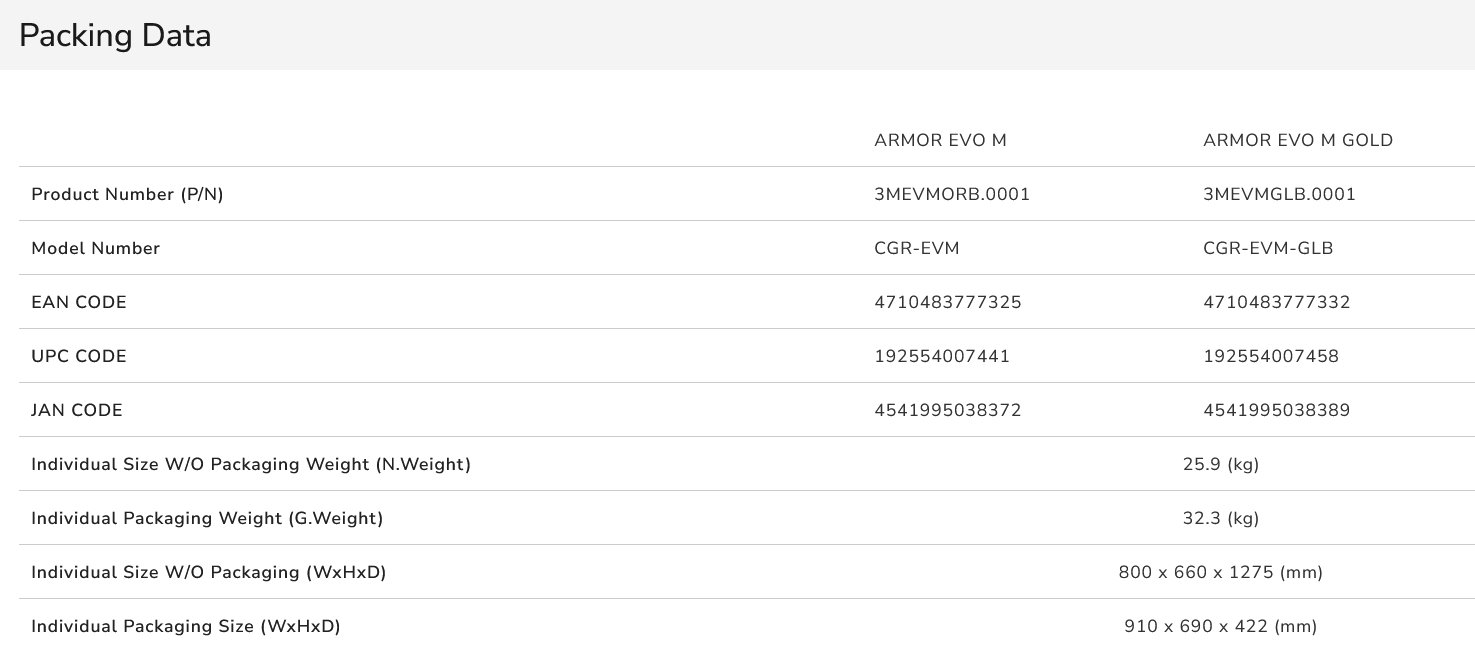Click the 32.3 (kg) gross weight value
Viewport: 1475px width, 650px height.
[1220, 518]
